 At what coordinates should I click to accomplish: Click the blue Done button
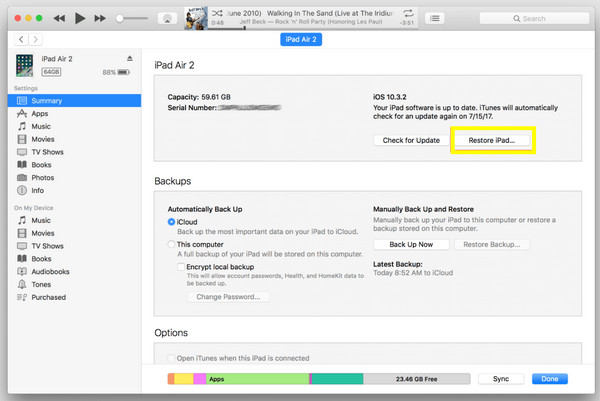549,379
